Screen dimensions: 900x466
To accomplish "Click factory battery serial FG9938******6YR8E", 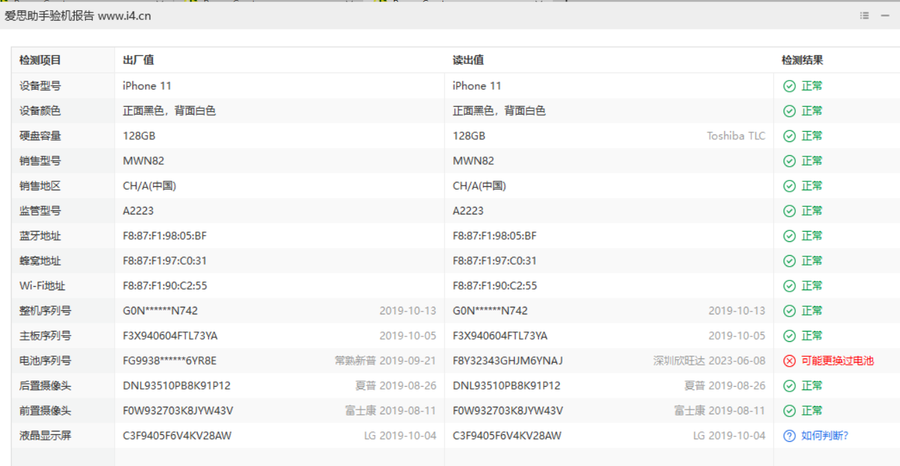I will (169, 361).
